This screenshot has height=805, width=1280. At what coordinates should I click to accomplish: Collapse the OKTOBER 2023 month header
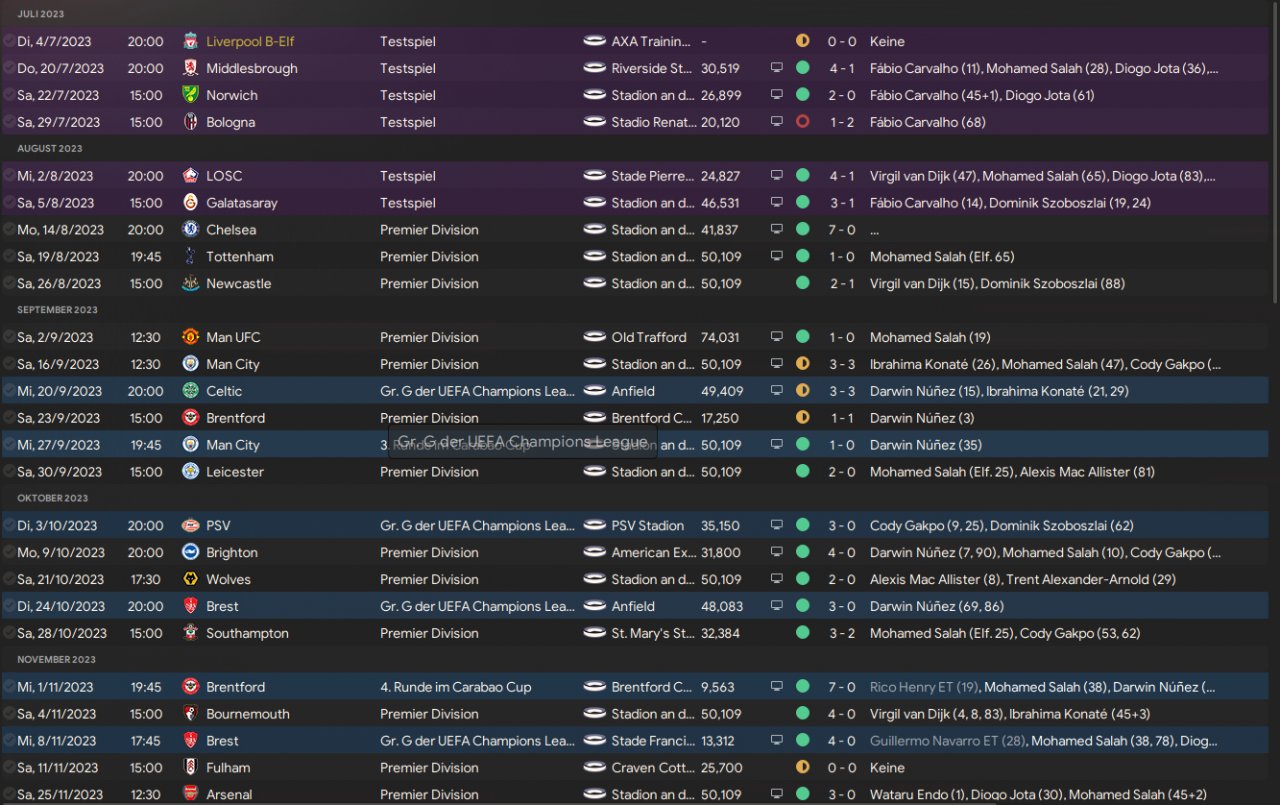coord(52,498)
